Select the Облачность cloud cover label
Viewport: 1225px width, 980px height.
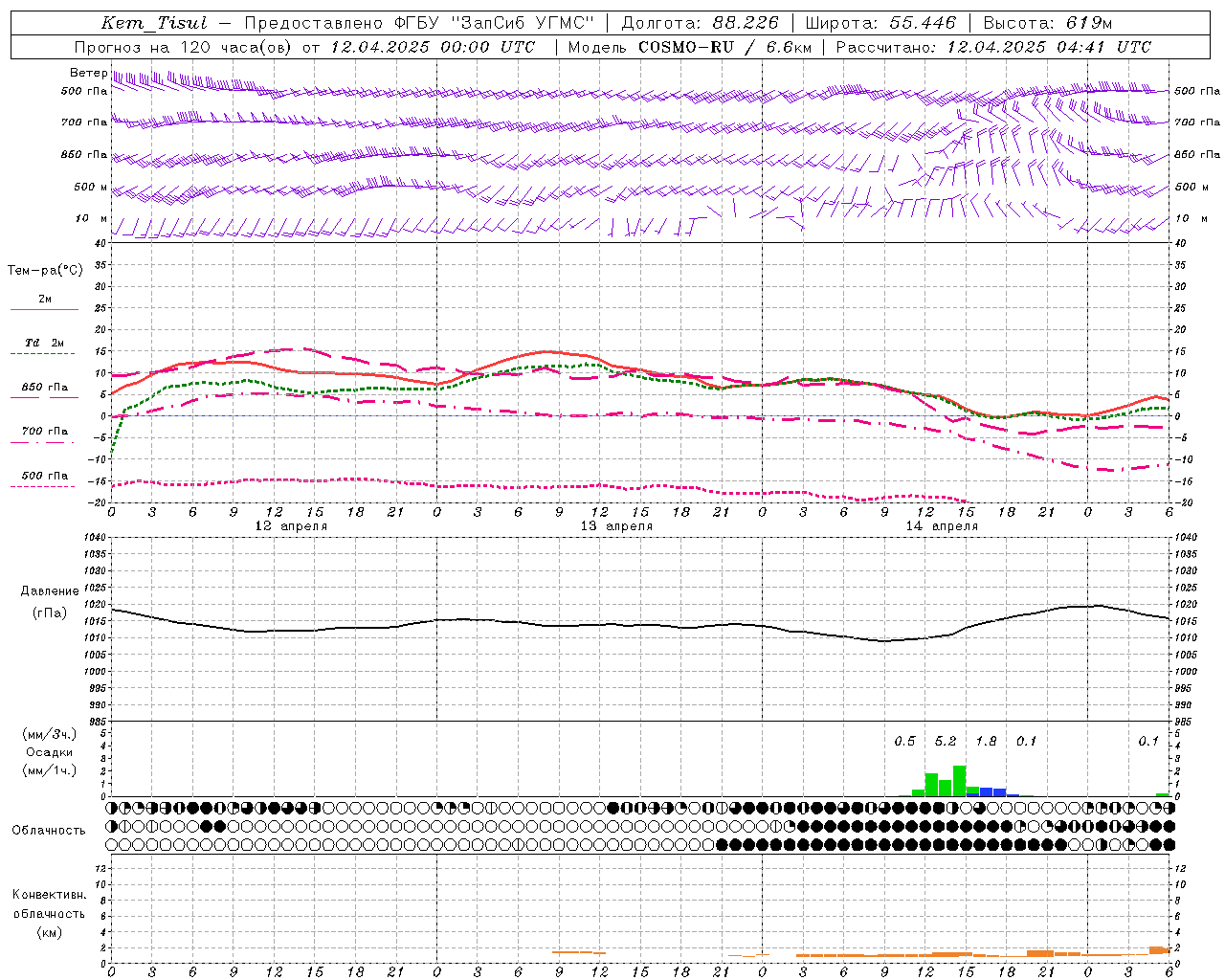[49, 830]
